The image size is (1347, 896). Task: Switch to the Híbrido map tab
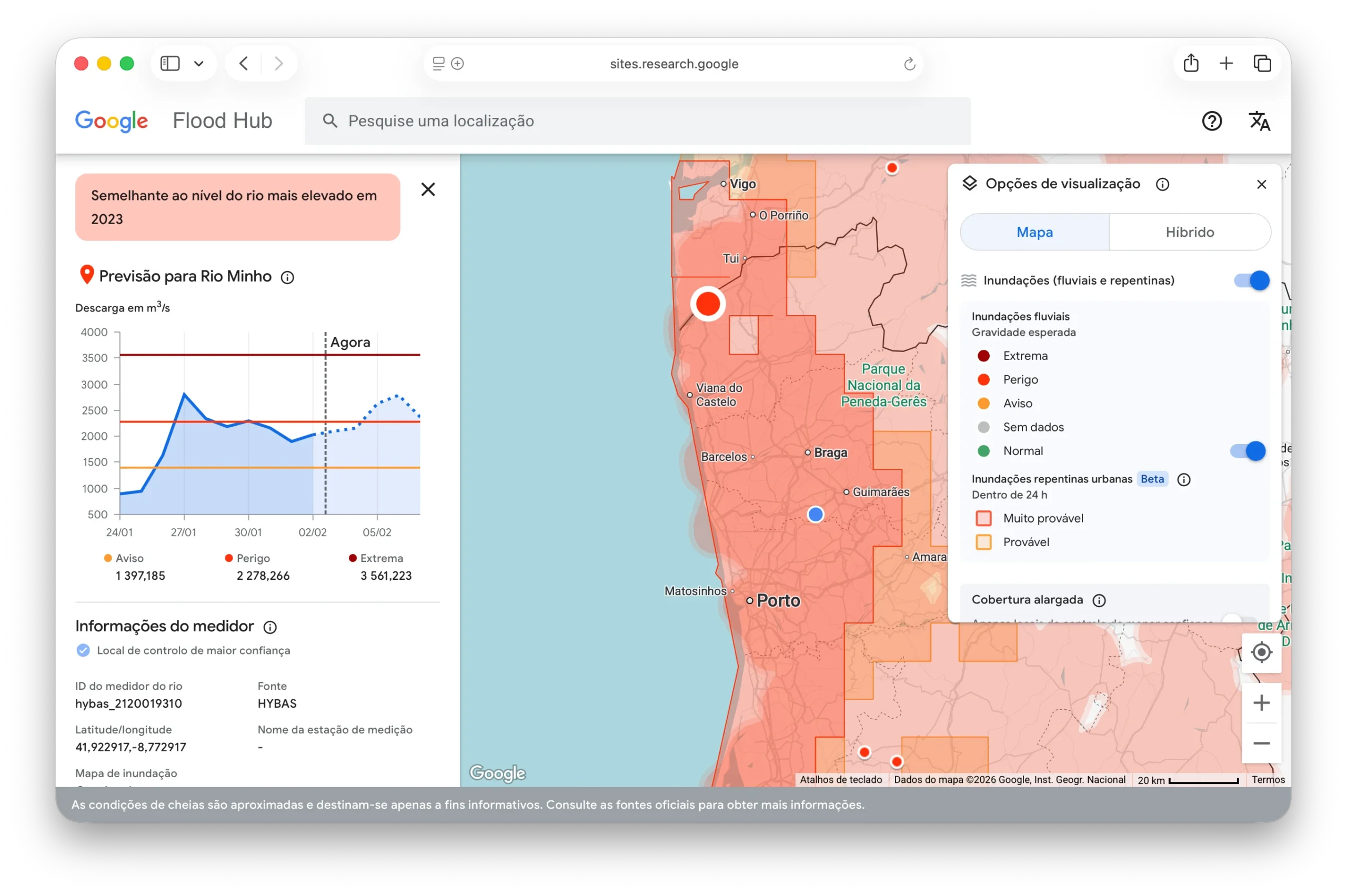coord(1189,232)
